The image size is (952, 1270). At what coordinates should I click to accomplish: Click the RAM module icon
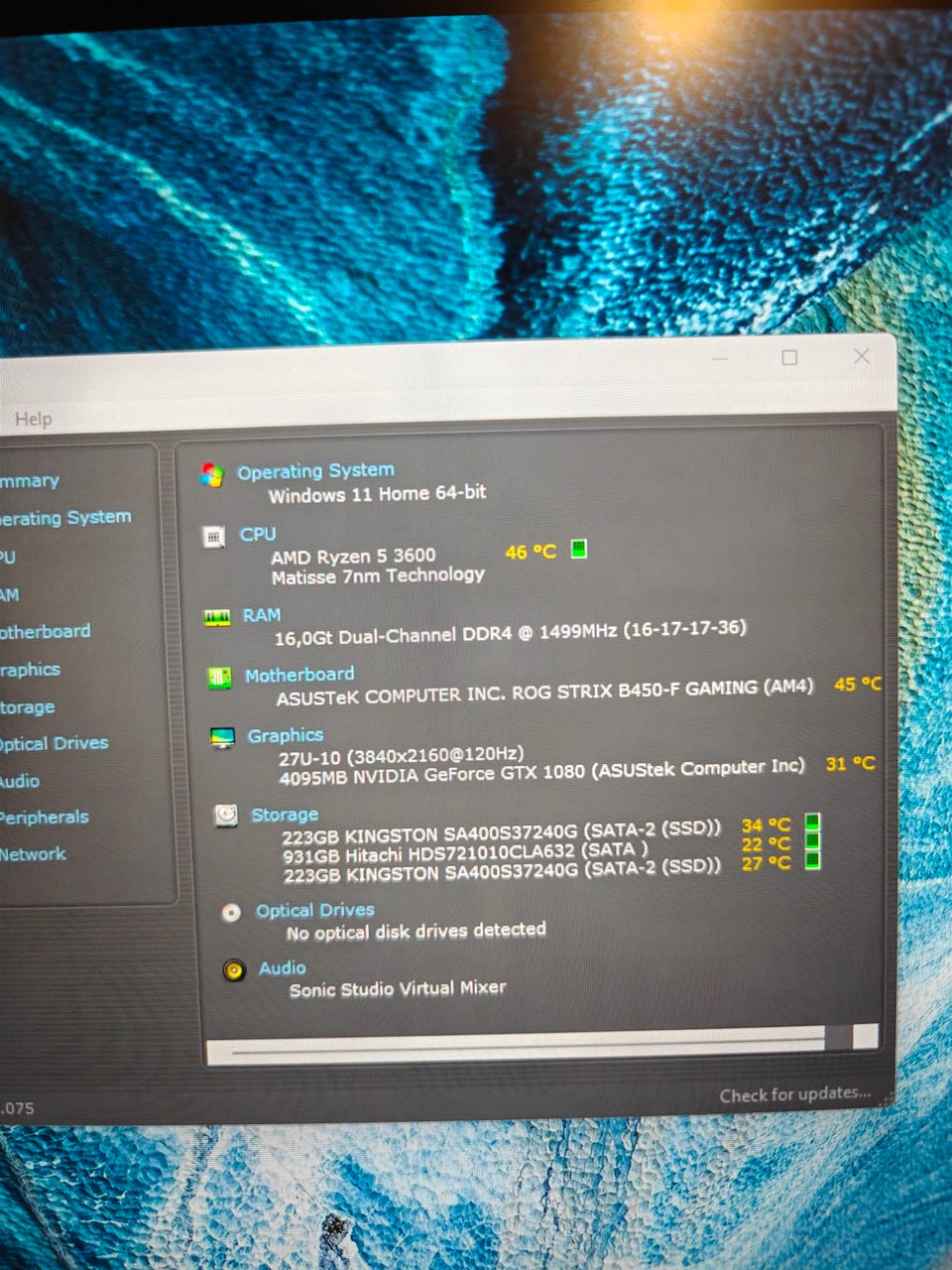coord(216,618)
